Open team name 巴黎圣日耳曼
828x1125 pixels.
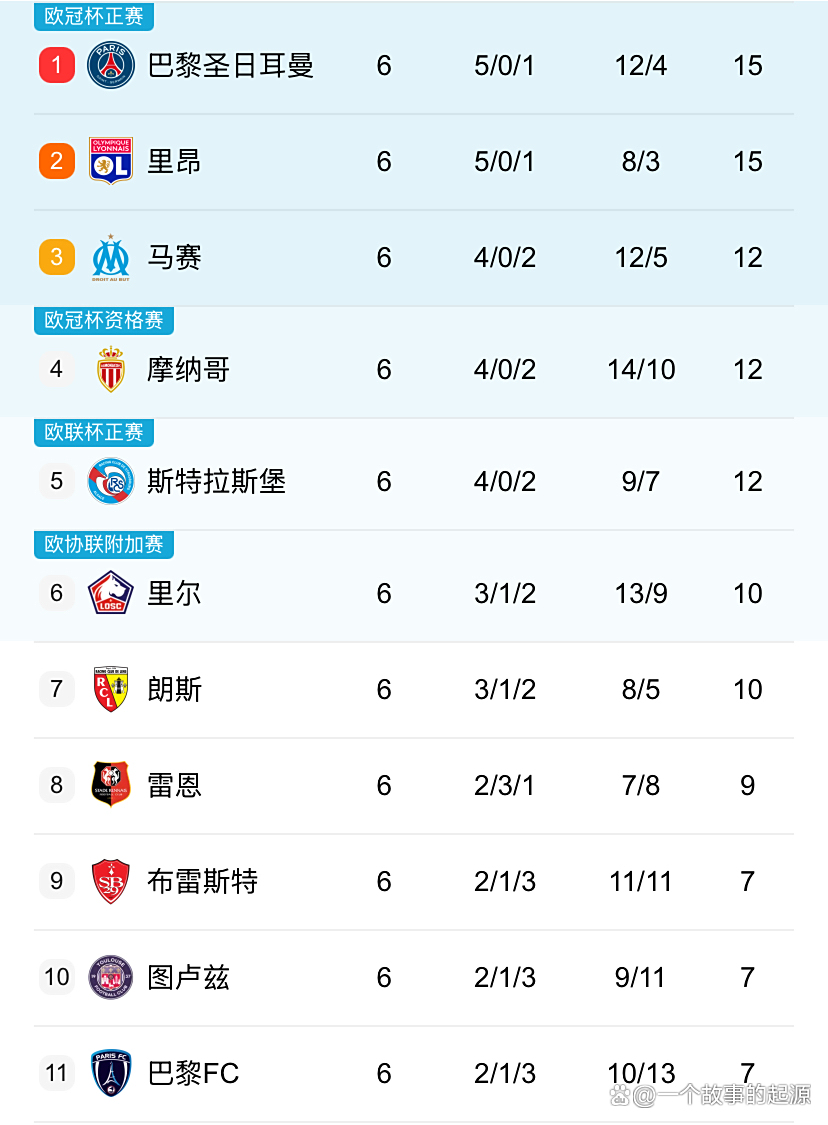point(231,66)
